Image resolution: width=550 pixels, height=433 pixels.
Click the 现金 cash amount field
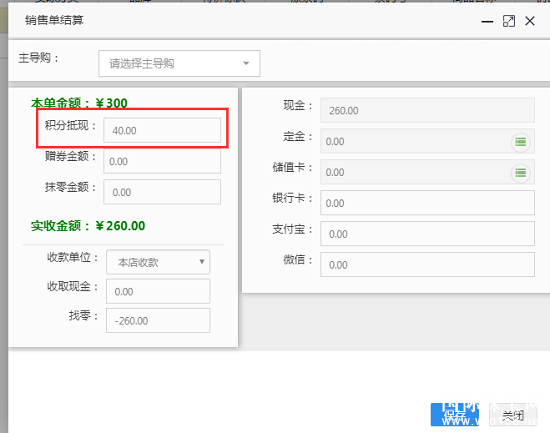pyautogui.click(x=428, y=110)
